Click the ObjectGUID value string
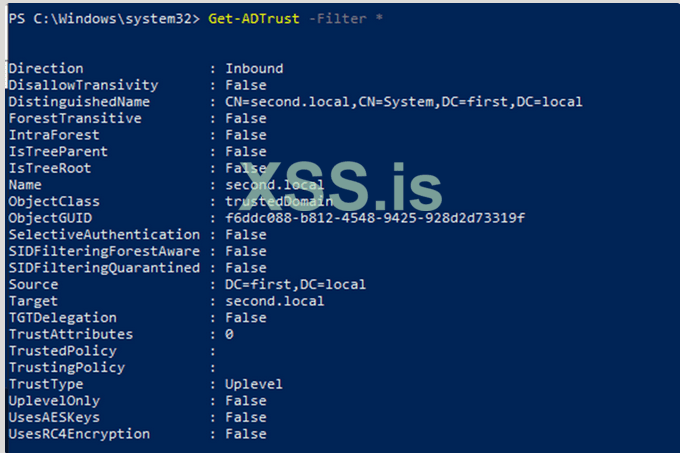 point(375,218)
